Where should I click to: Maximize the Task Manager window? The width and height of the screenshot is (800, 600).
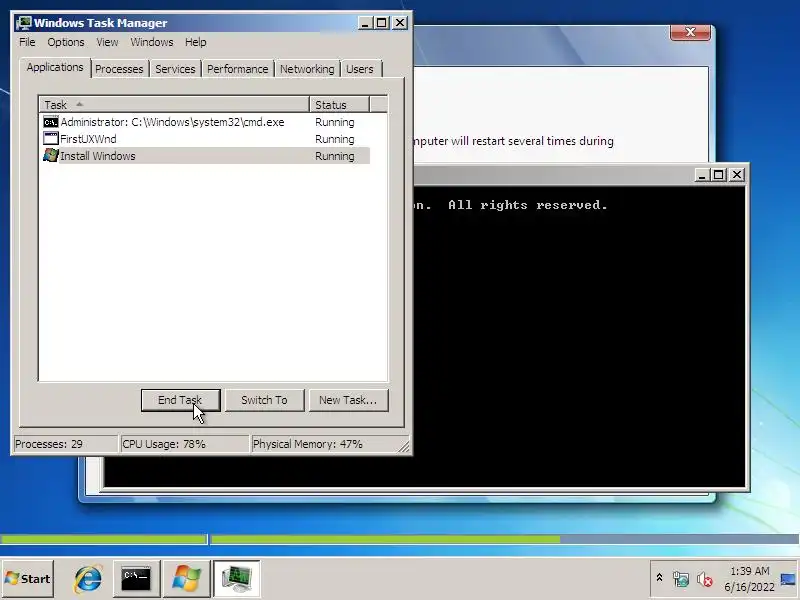(381, 23)
